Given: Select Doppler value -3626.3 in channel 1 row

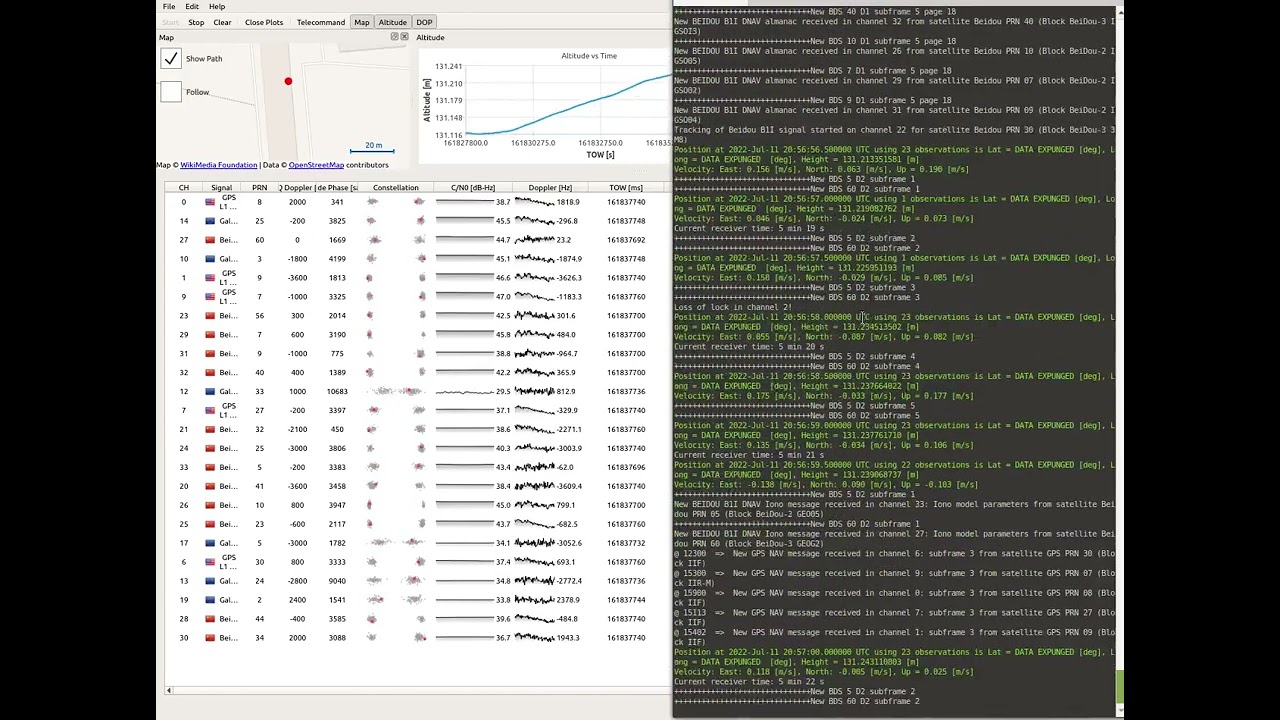Looking at the screenshot, I should pos(569,278).
